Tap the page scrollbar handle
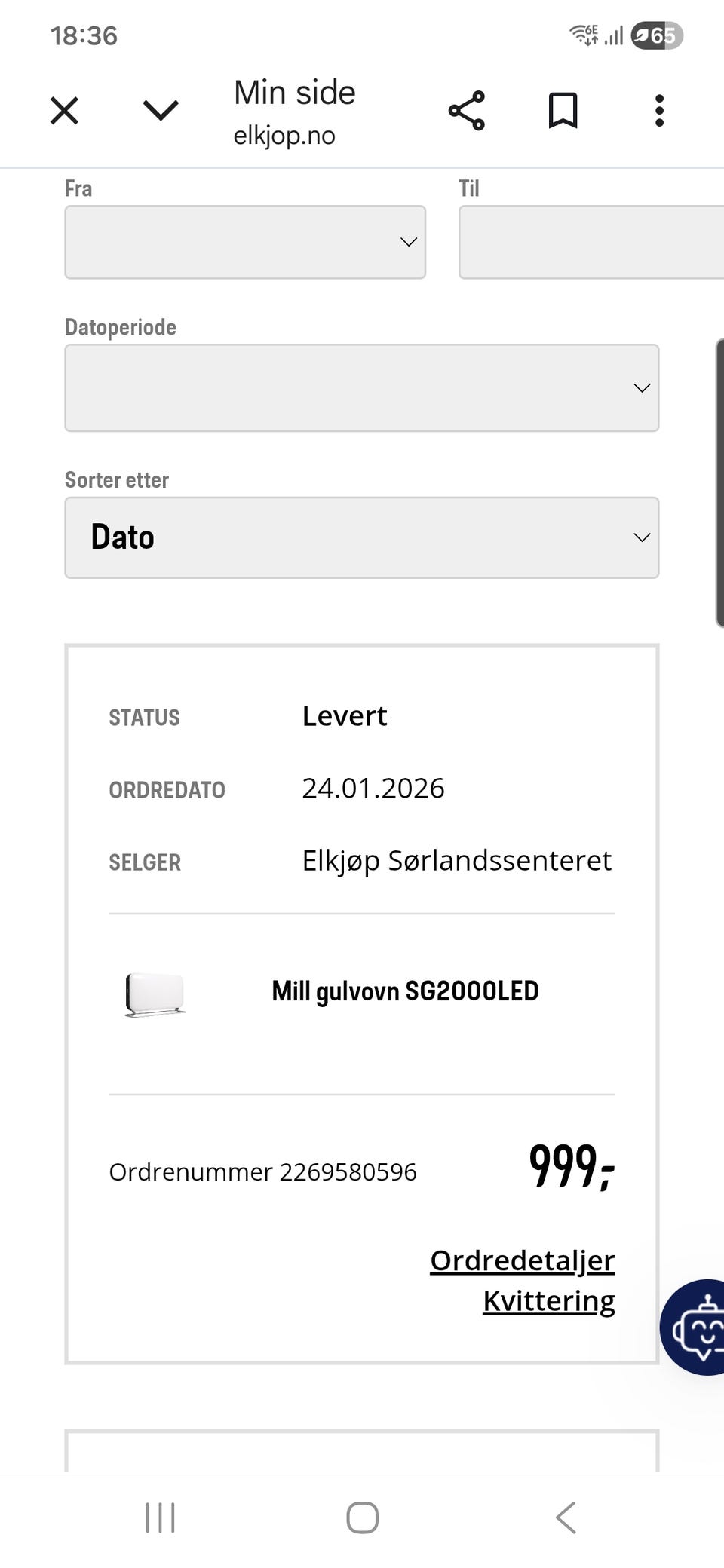 click(719, 482)
